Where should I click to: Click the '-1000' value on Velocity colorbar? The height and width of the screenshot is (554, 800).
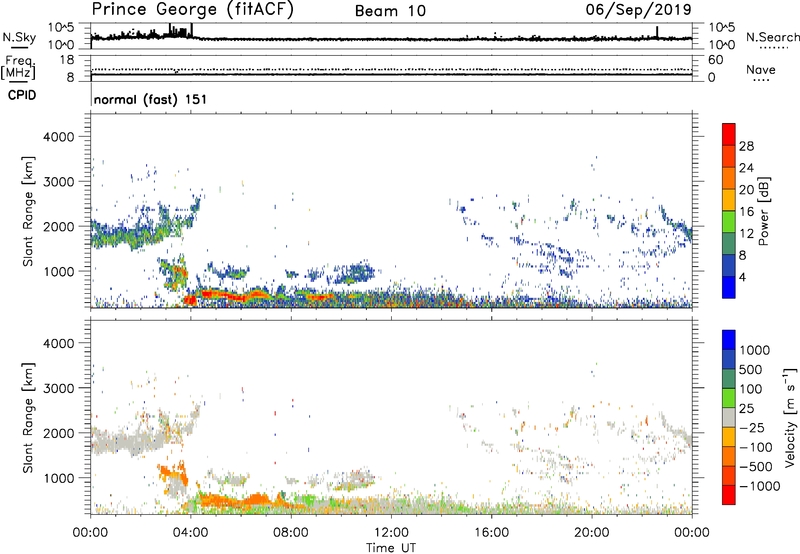click(x=759, y=486)
